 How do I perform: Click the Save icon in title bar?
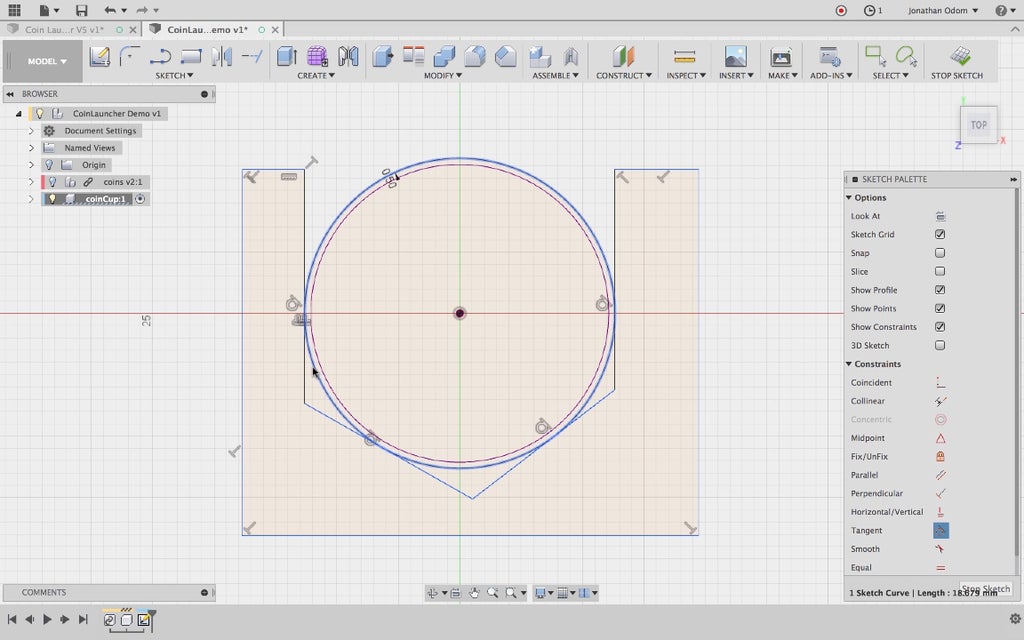tap(81, 10)
